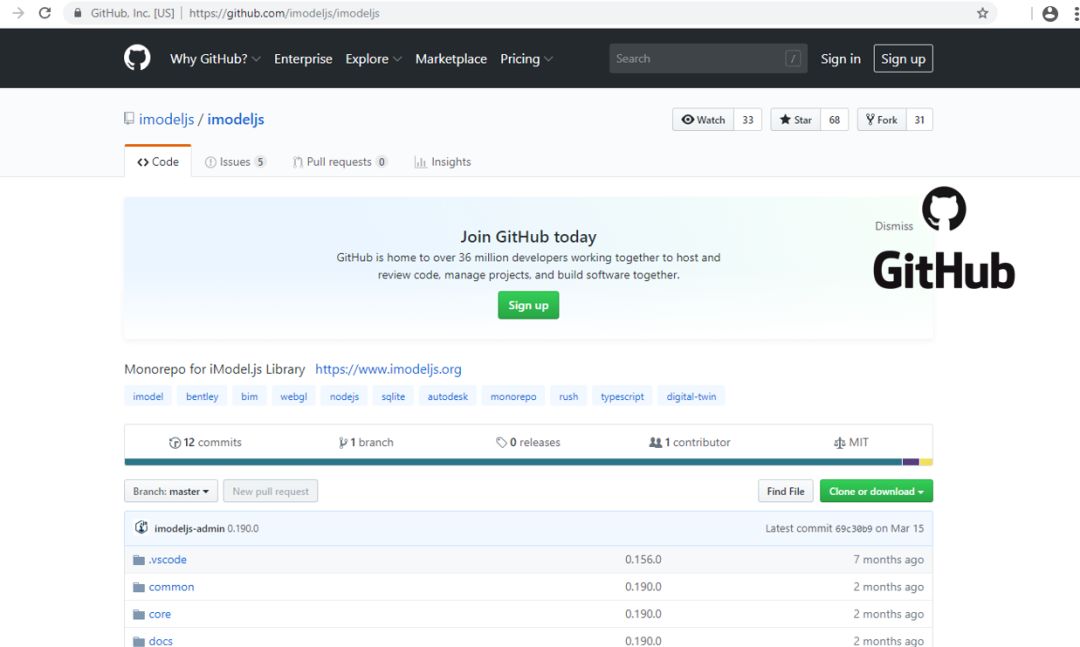Switch to the Code tab
This screenshot has height=647, width=1080.
pyautogui.click(x=158, y=162)
